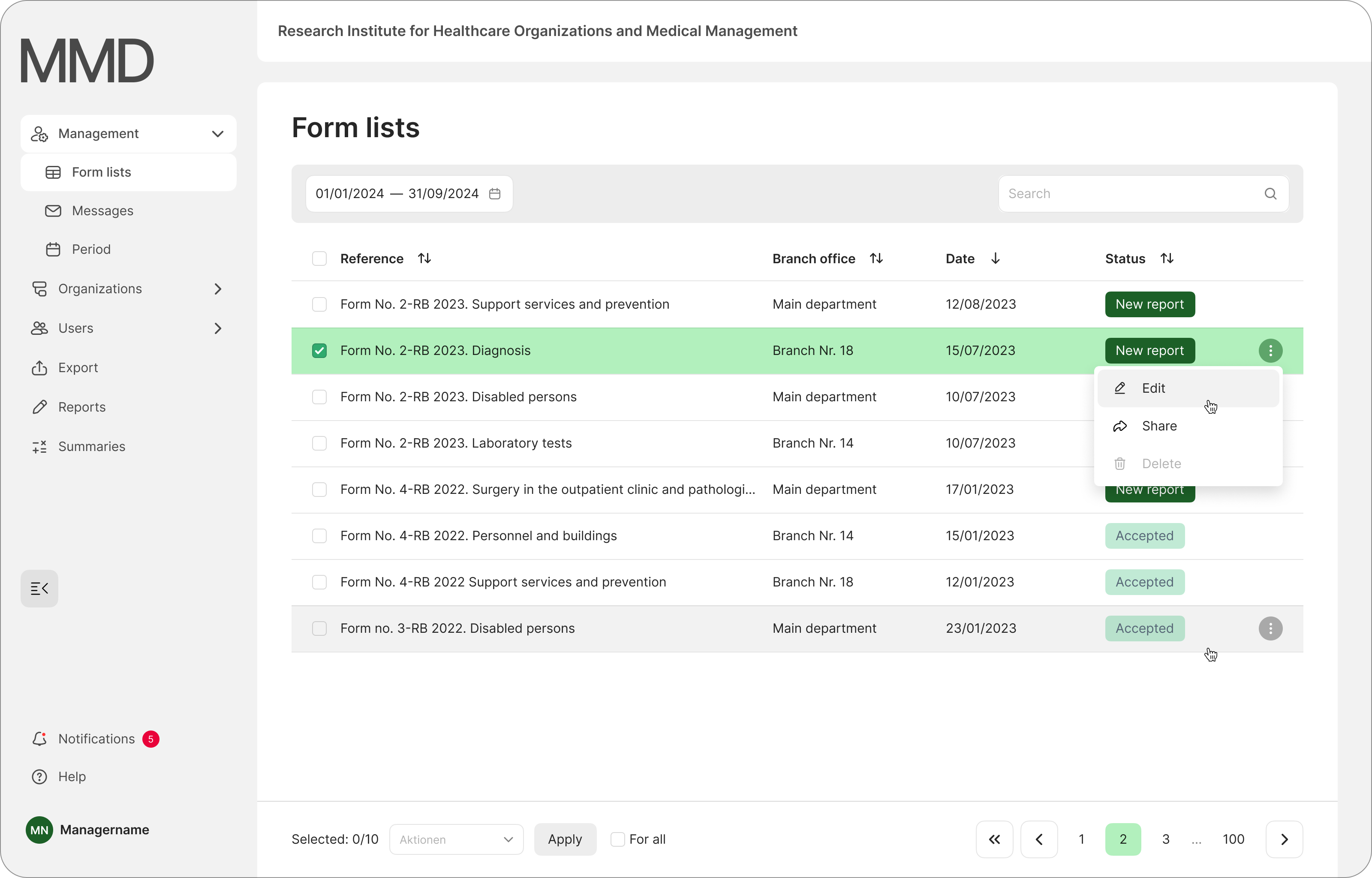
Task: Go to page 3
Action: (x=1166, y=839)
